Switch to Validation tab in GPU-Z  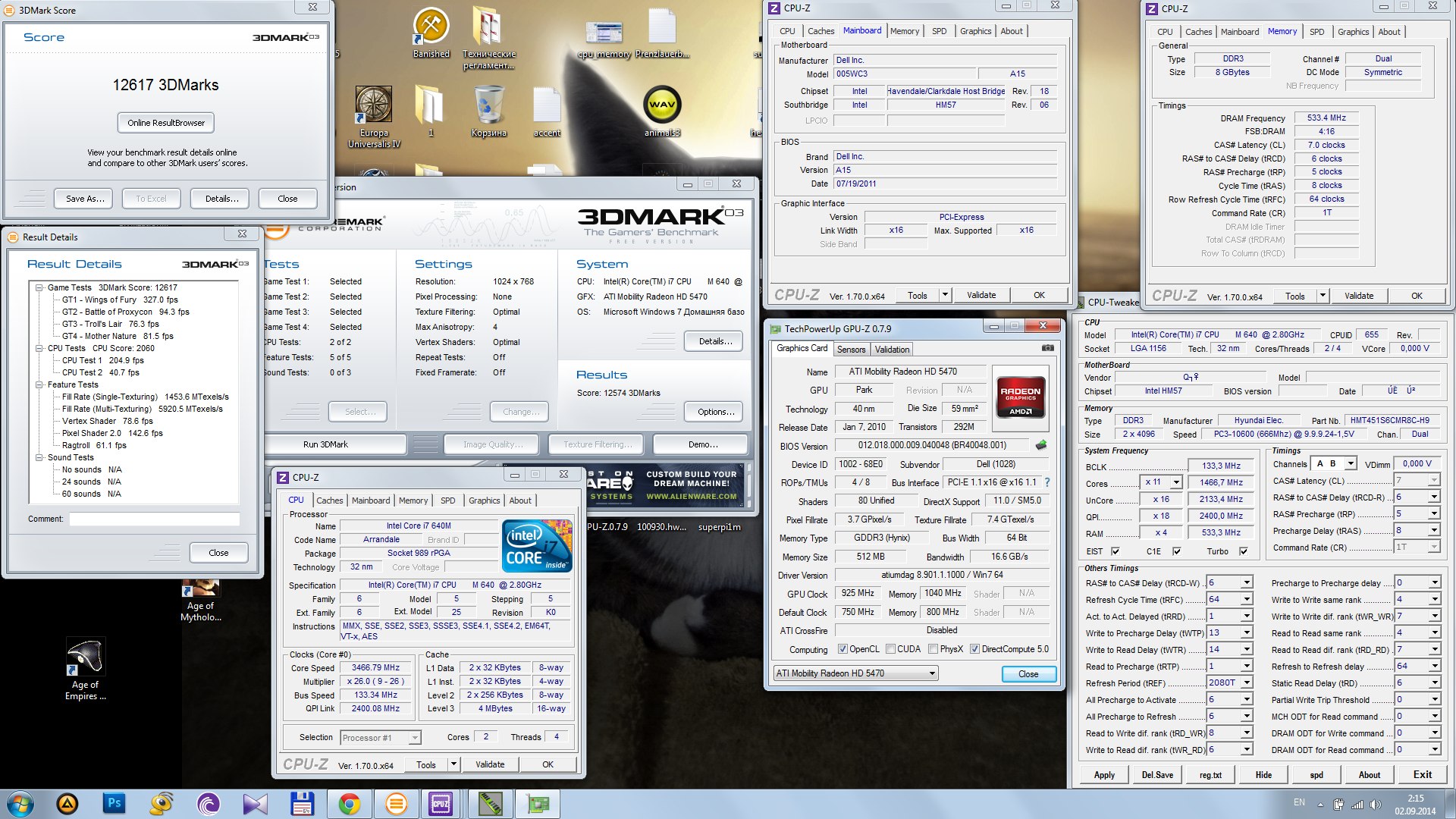click(892, 350)
